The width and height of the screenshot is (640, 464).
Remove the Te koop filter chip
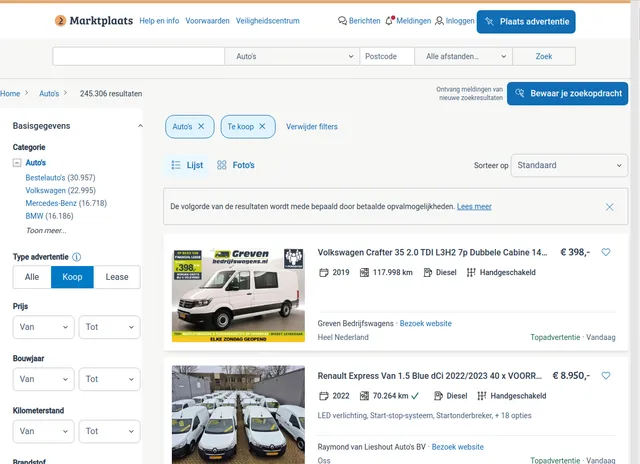(262, 127)
